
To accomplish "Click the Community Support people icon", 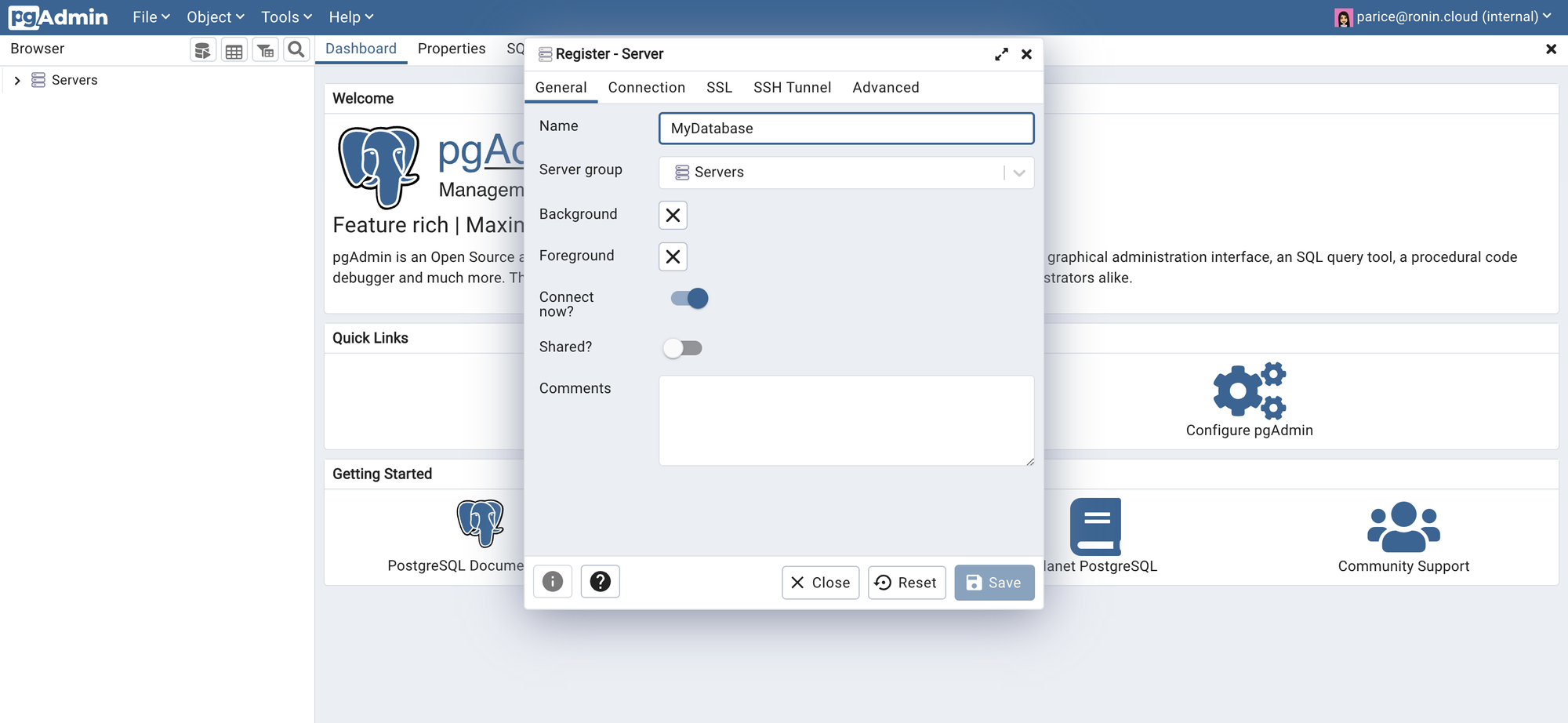I will (x=1403, y=526).
